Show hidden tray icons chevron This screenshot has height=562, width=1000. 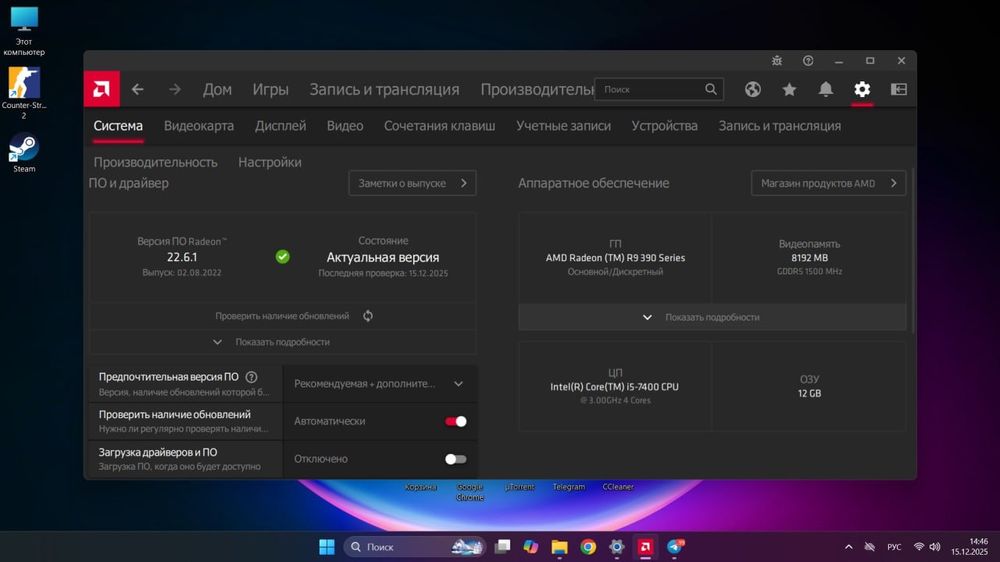click(848, 547)
